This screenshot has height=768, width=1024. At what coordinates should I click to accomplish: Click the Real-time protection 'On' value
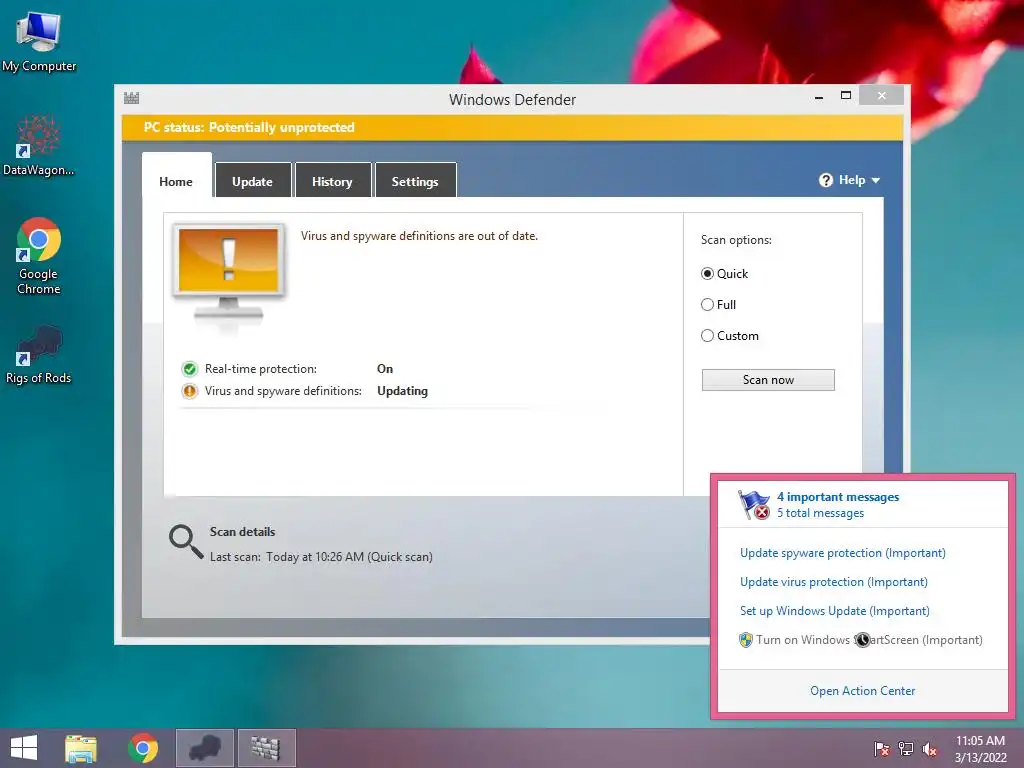coord(385,369)
